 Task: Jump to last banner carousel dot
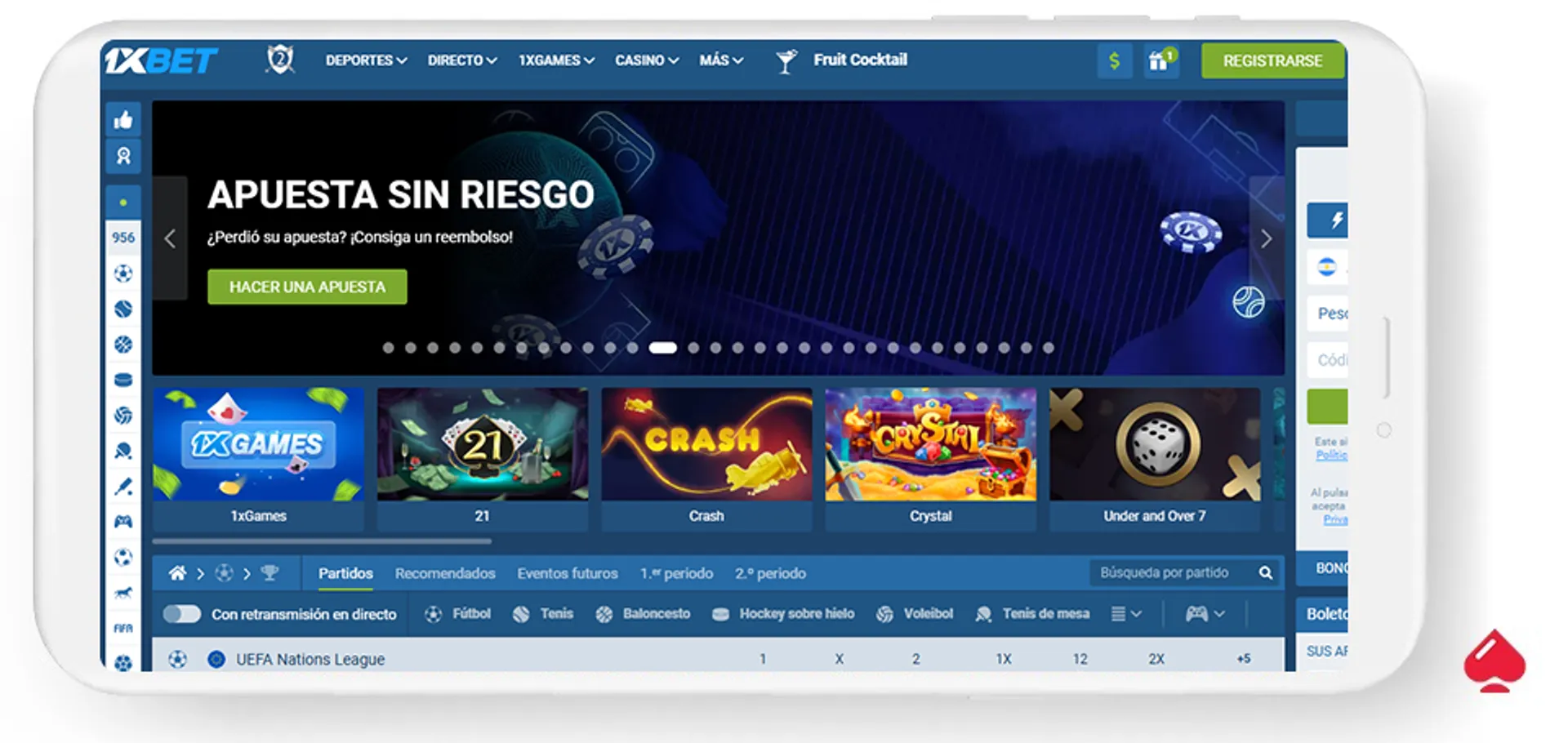[1049, 348]
